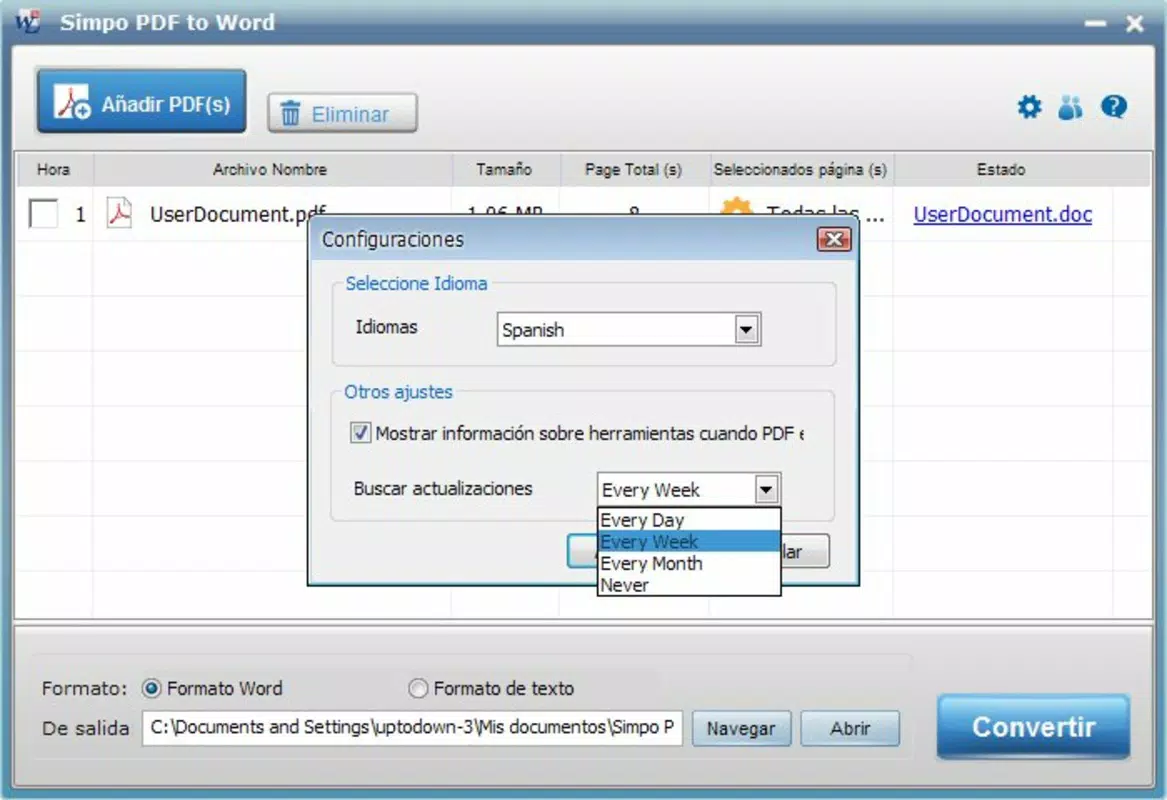Choose Every Week from the update list

coord(688,541)
